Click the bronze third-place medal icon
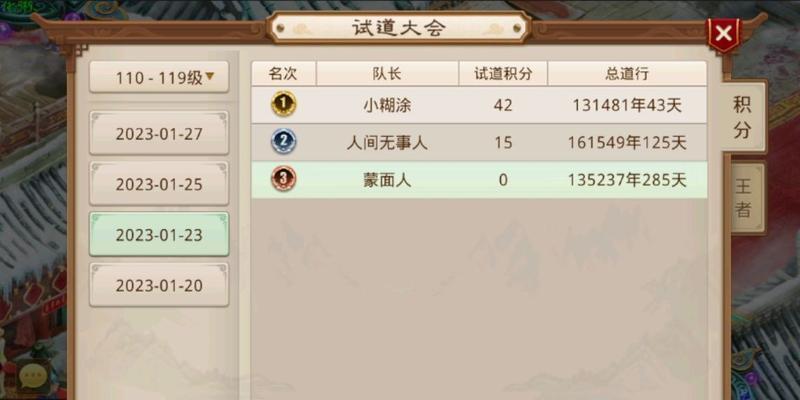Viewport: 800px width, 400px height. pyautogui.click(x=283, y=179)
